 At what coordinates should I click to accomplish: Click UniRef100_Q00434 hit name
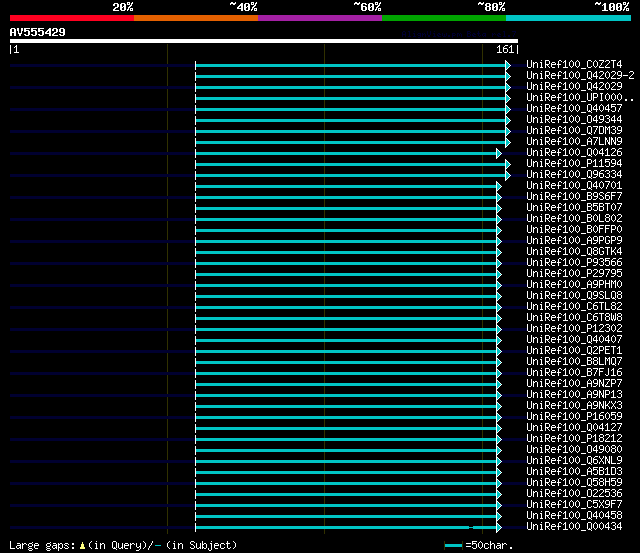(x=574, y=527)
